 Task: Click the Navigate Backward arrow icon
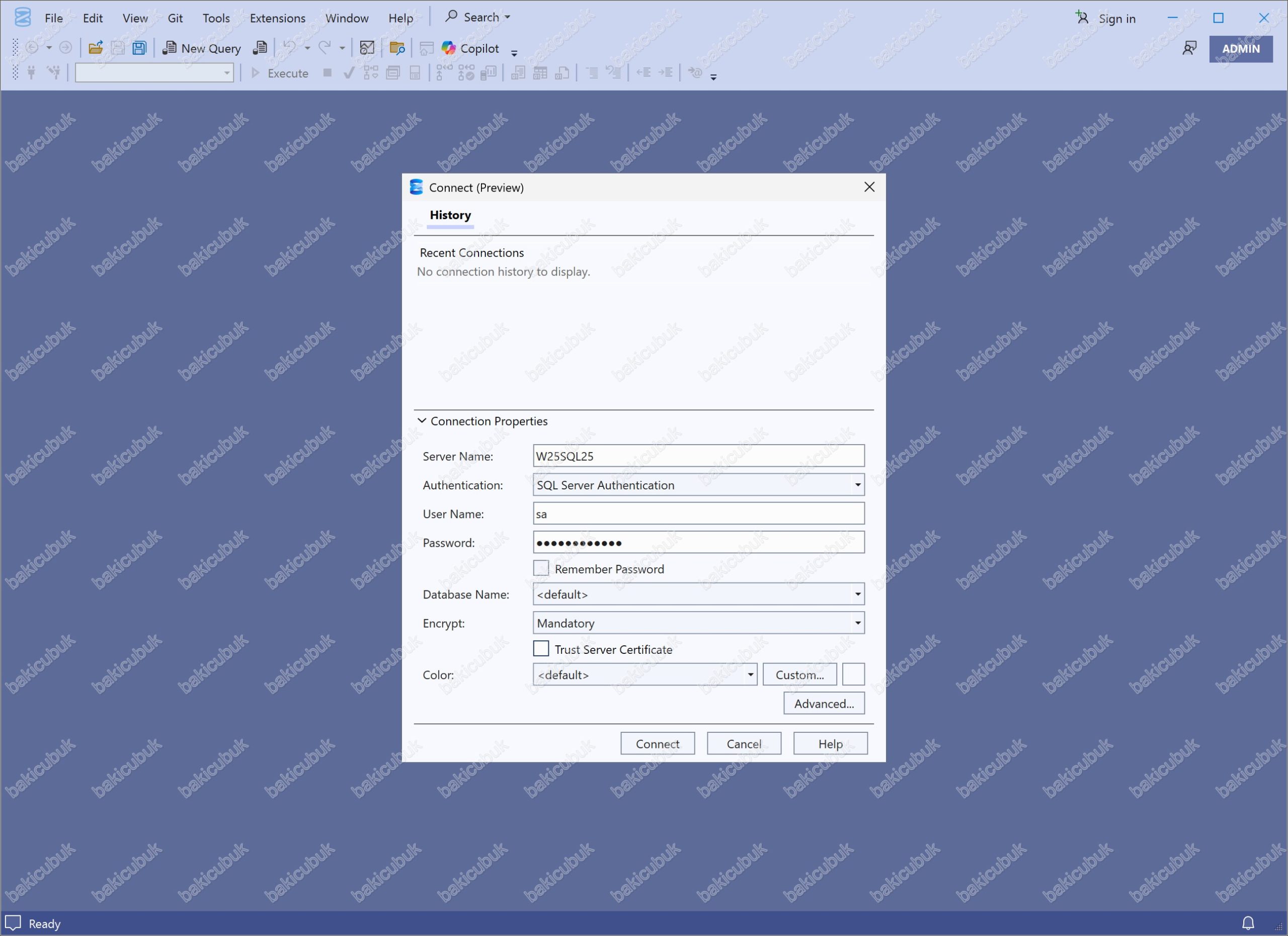click(x=32, y=48)
